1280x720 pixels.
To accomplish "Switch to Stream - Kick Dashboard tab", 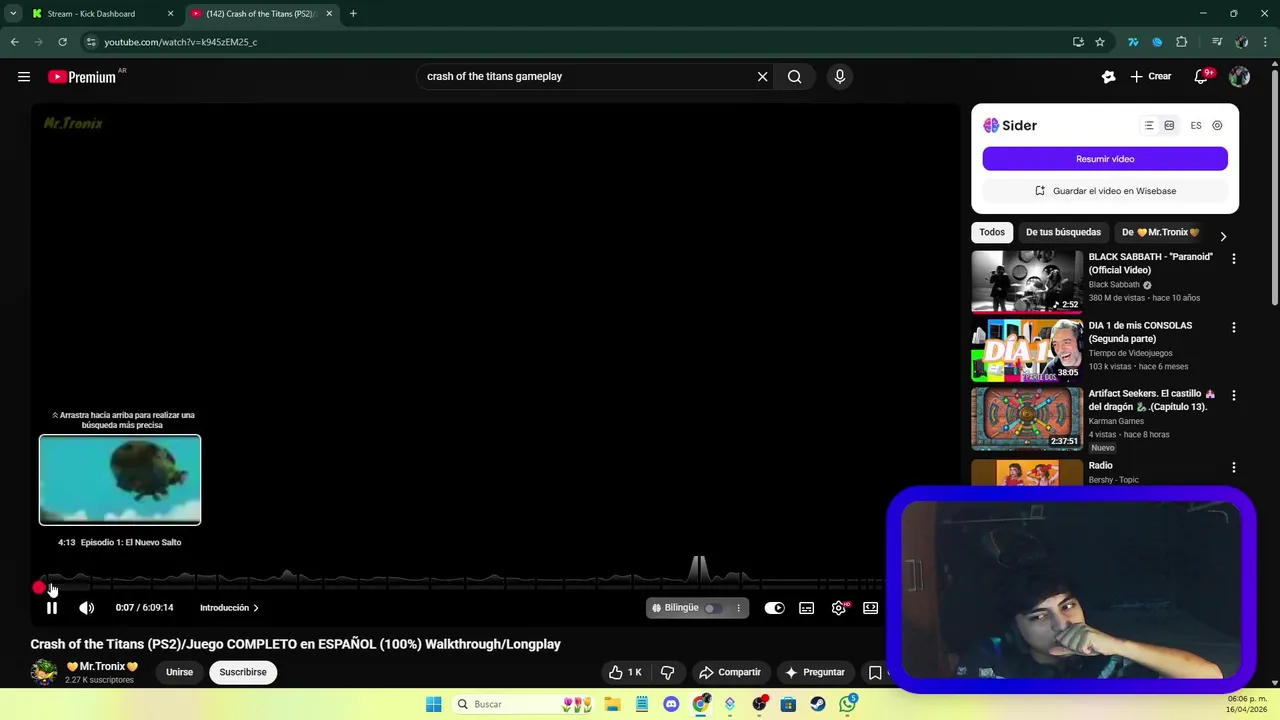I will click(x=101, y=14).
